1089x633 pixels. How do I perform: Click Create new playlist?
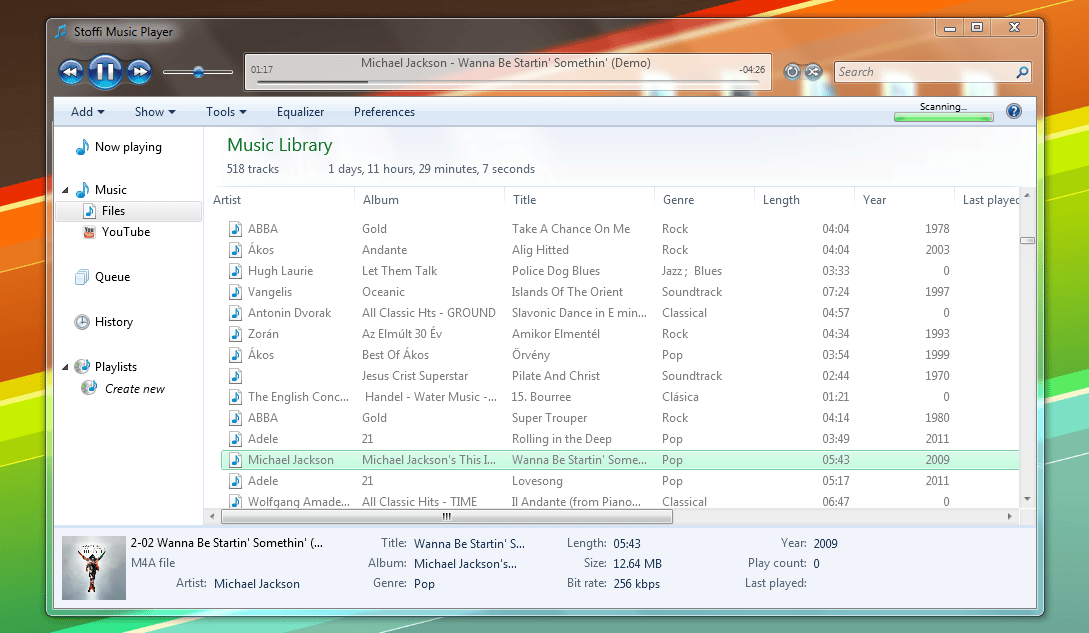tap(135, 389)
